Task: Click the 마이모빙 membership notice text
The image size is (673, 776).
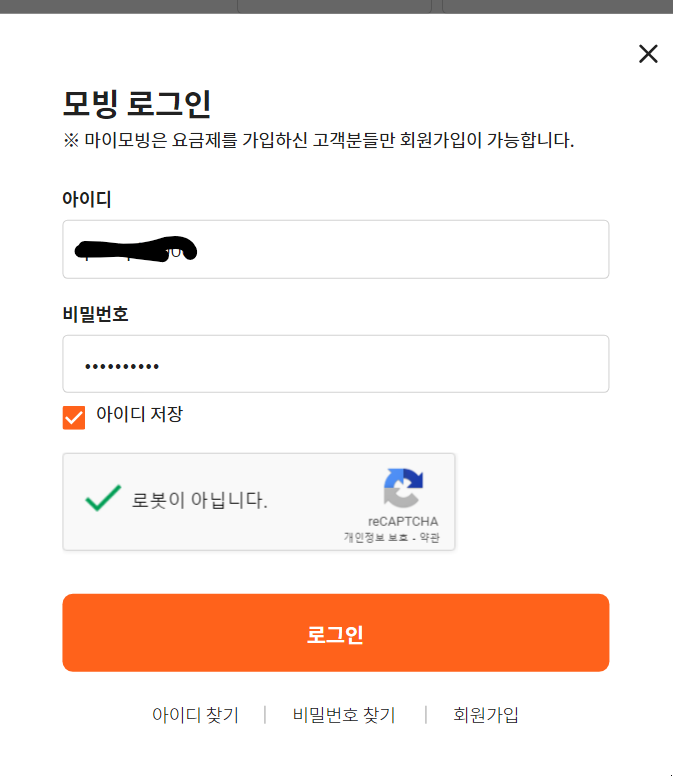Action: point(319,141)
